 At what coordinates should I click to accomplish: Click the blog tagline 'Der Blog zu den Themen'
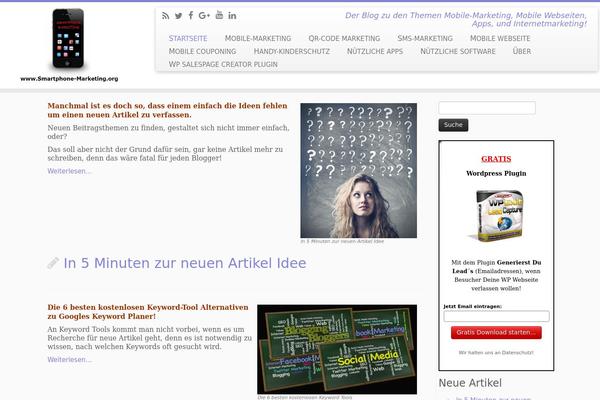click(x=466, y=20)
